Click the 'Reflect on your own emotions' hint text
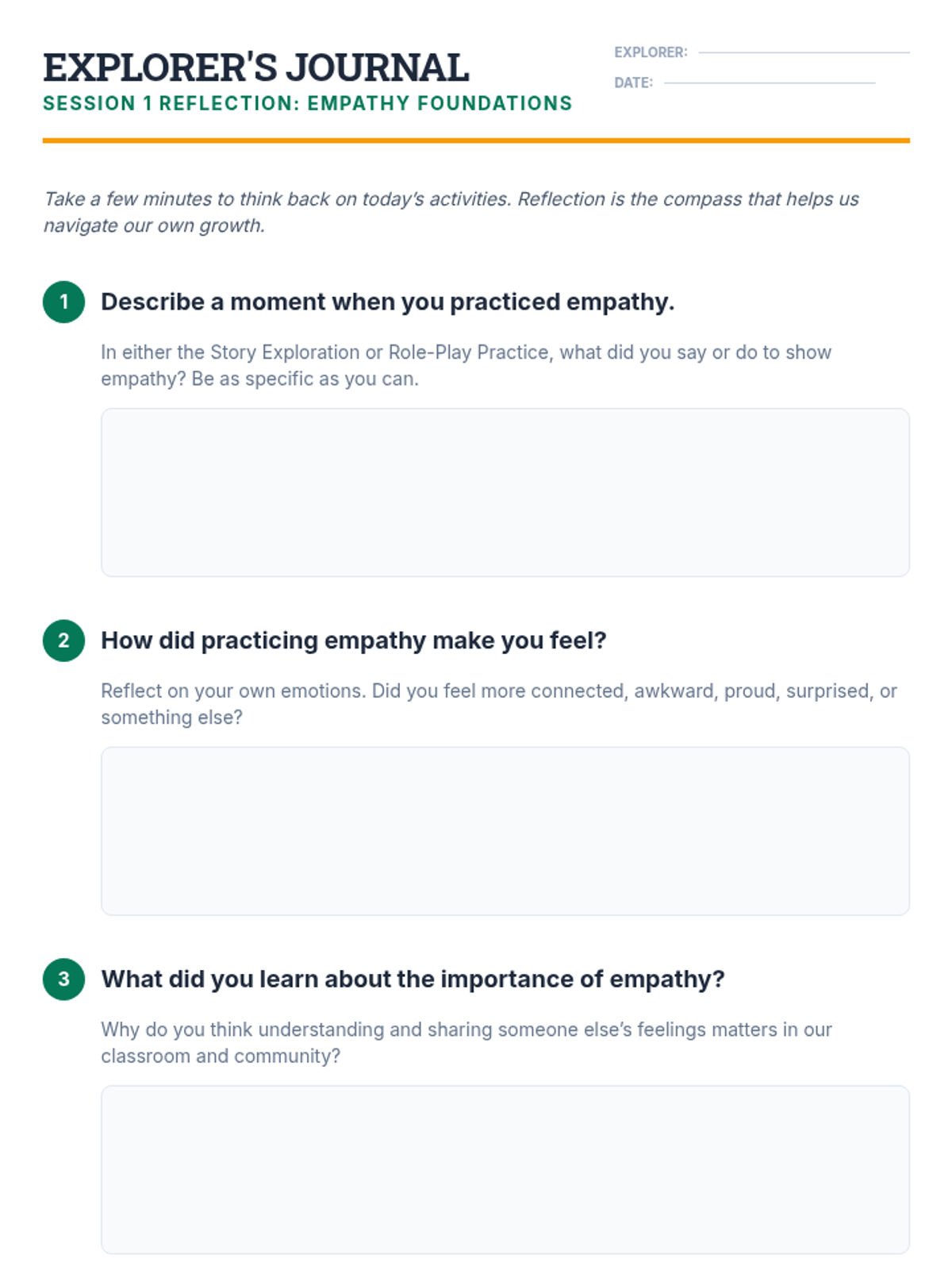 coord(498,704)
